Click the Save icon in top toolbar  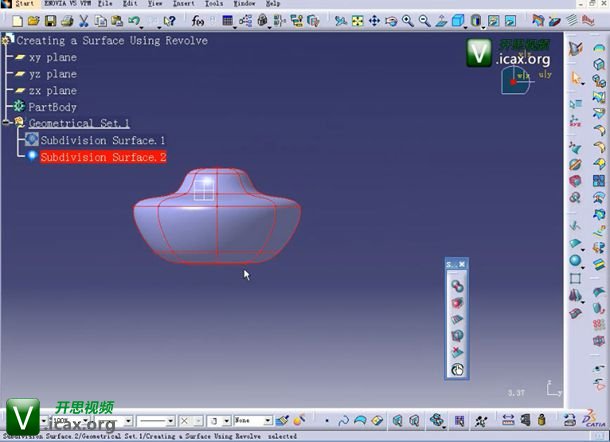50,20
